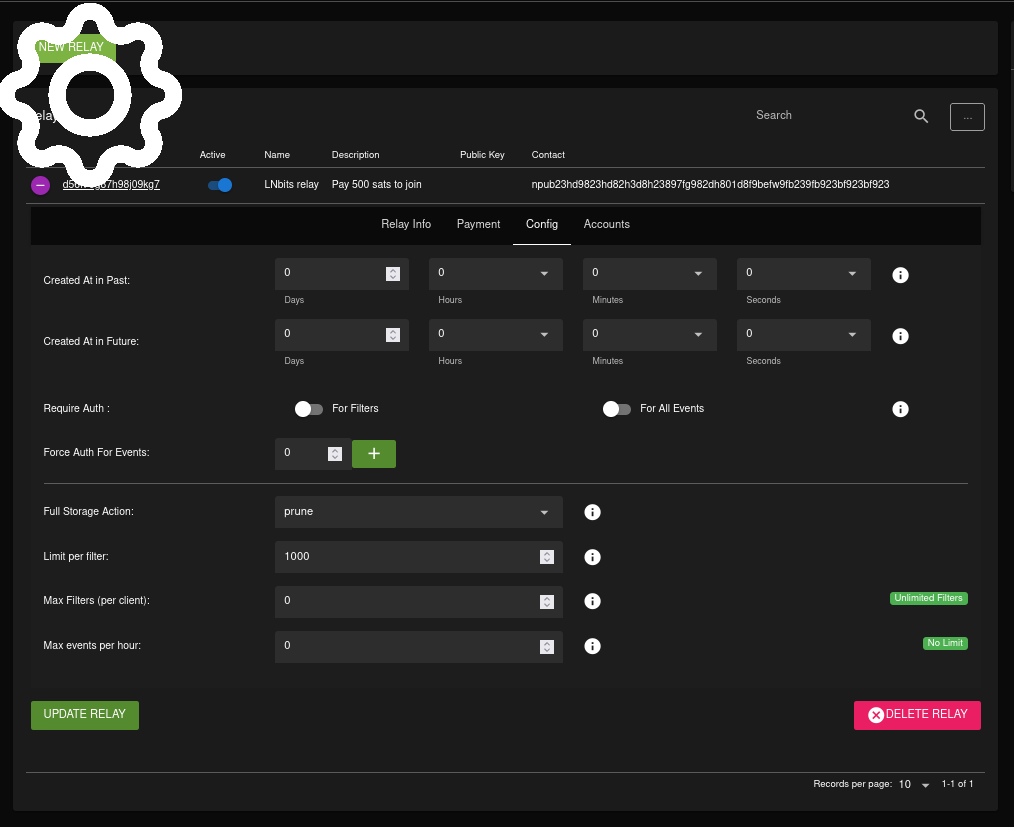Click info icon for Max events per hour

tap(592, 646)
